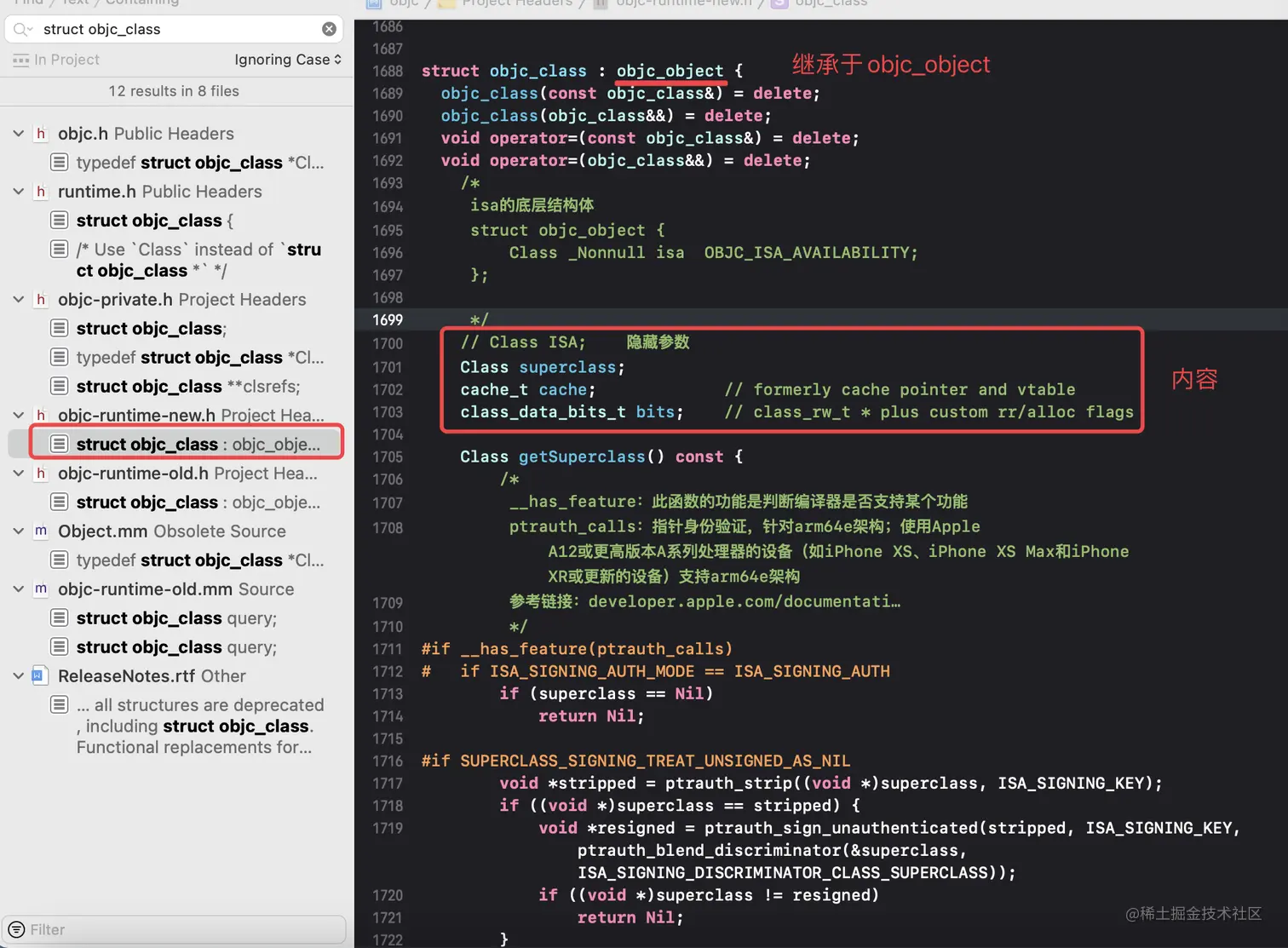This screenshot has height=948, width=1288.
Task: Open the Ignoring Case dropdown
Action: (288, 60)
